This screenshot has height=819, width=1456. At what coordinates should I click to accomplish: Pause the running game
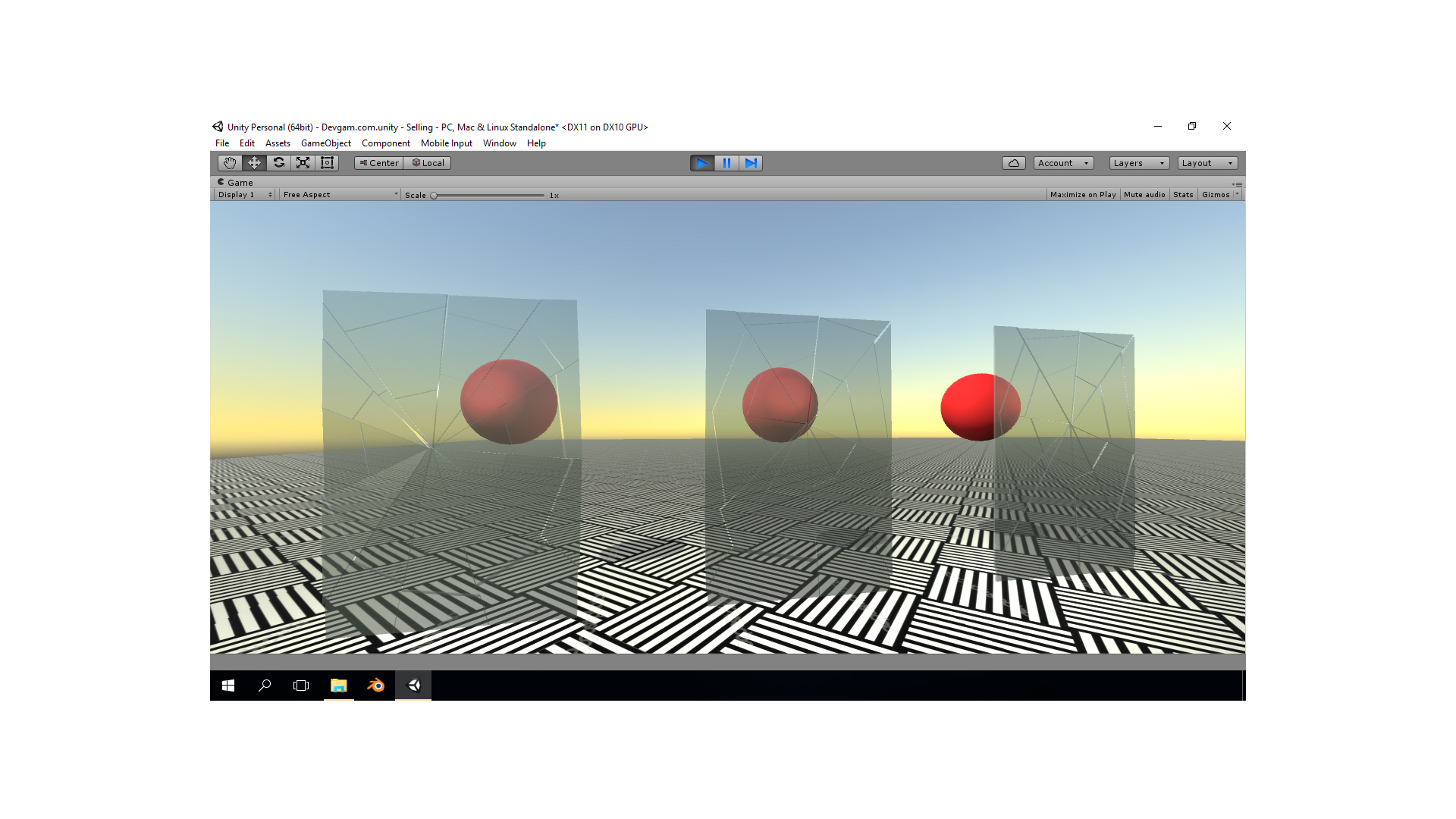(726, 163)
